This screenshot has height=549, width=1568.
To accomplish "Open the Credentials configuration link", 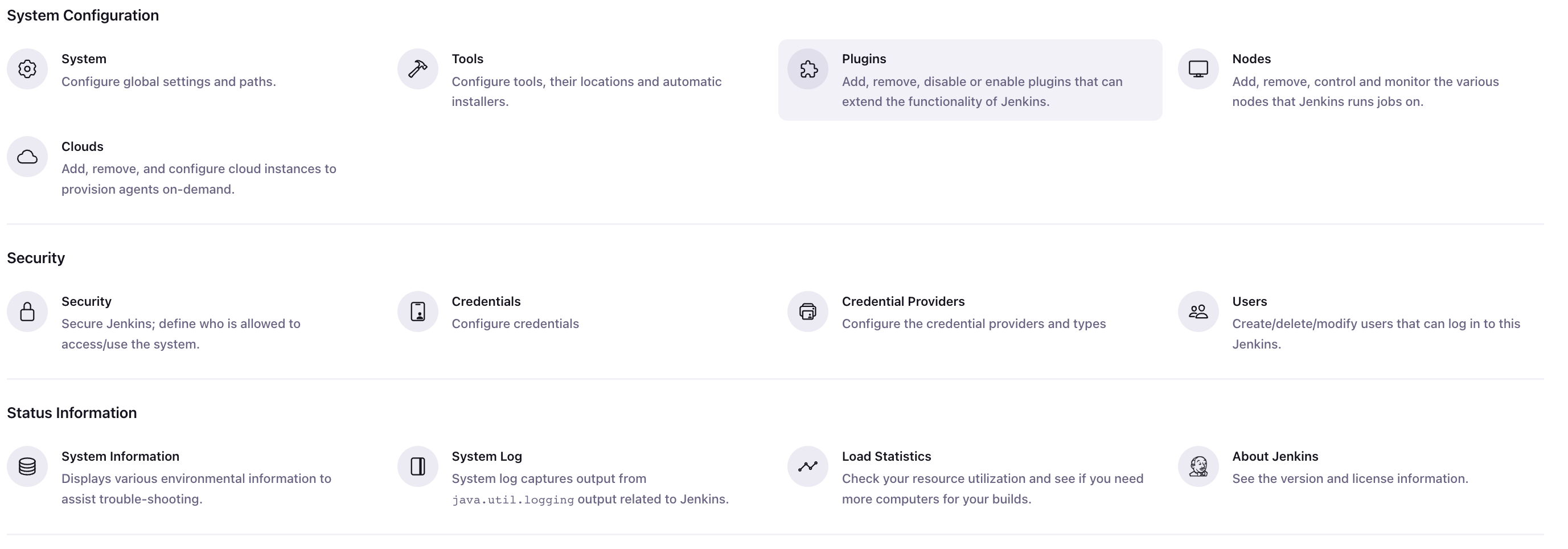I will (x=486, y=301).
